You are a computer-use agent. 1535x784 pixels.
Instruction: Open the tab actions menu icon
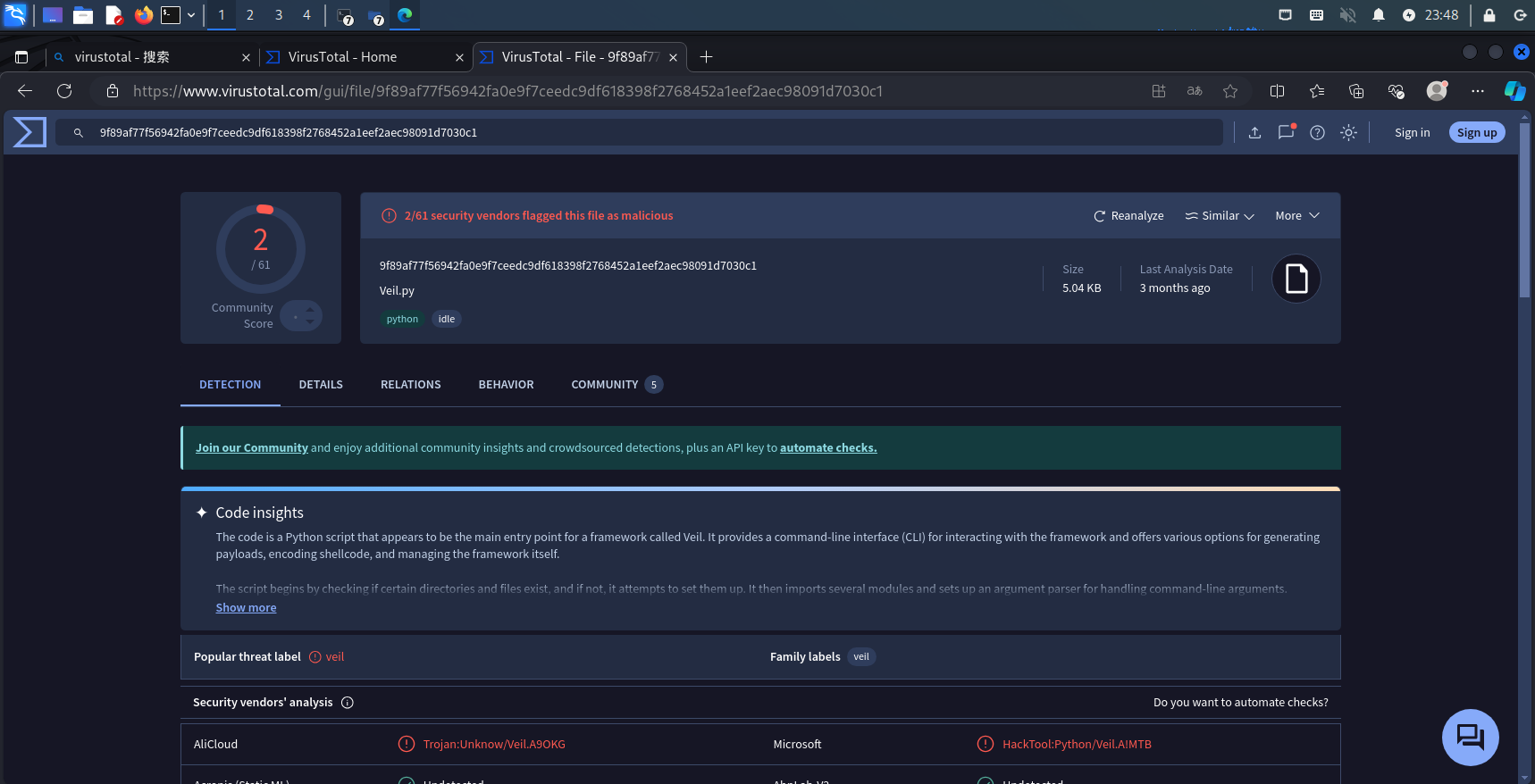(21, 57)
